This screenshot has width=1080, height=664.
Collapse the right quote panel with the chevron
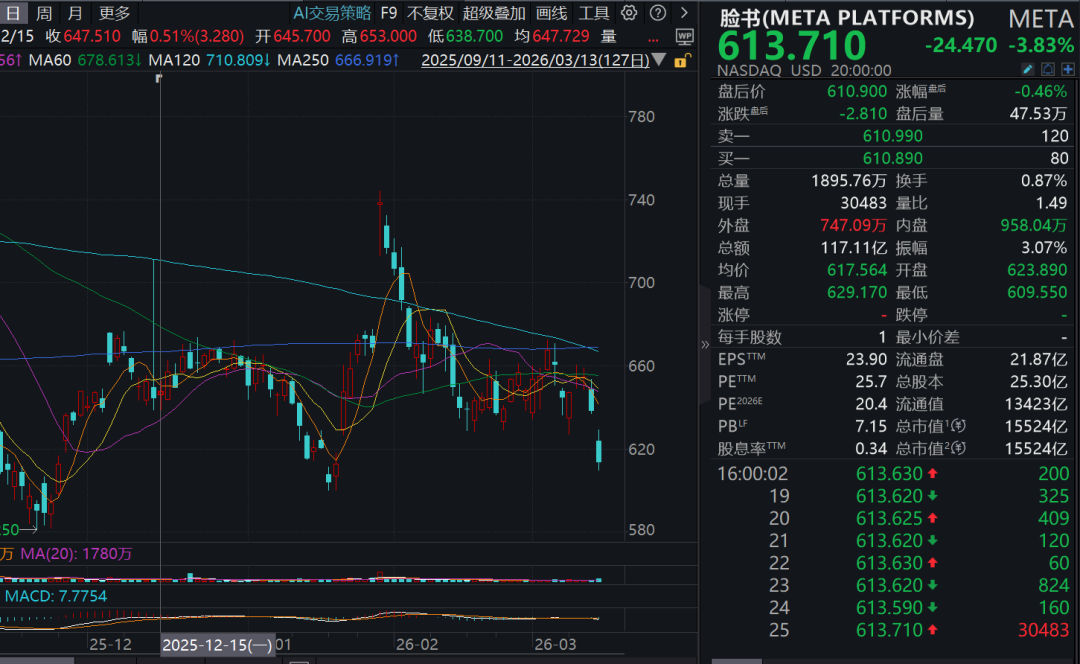click(705, 345)
